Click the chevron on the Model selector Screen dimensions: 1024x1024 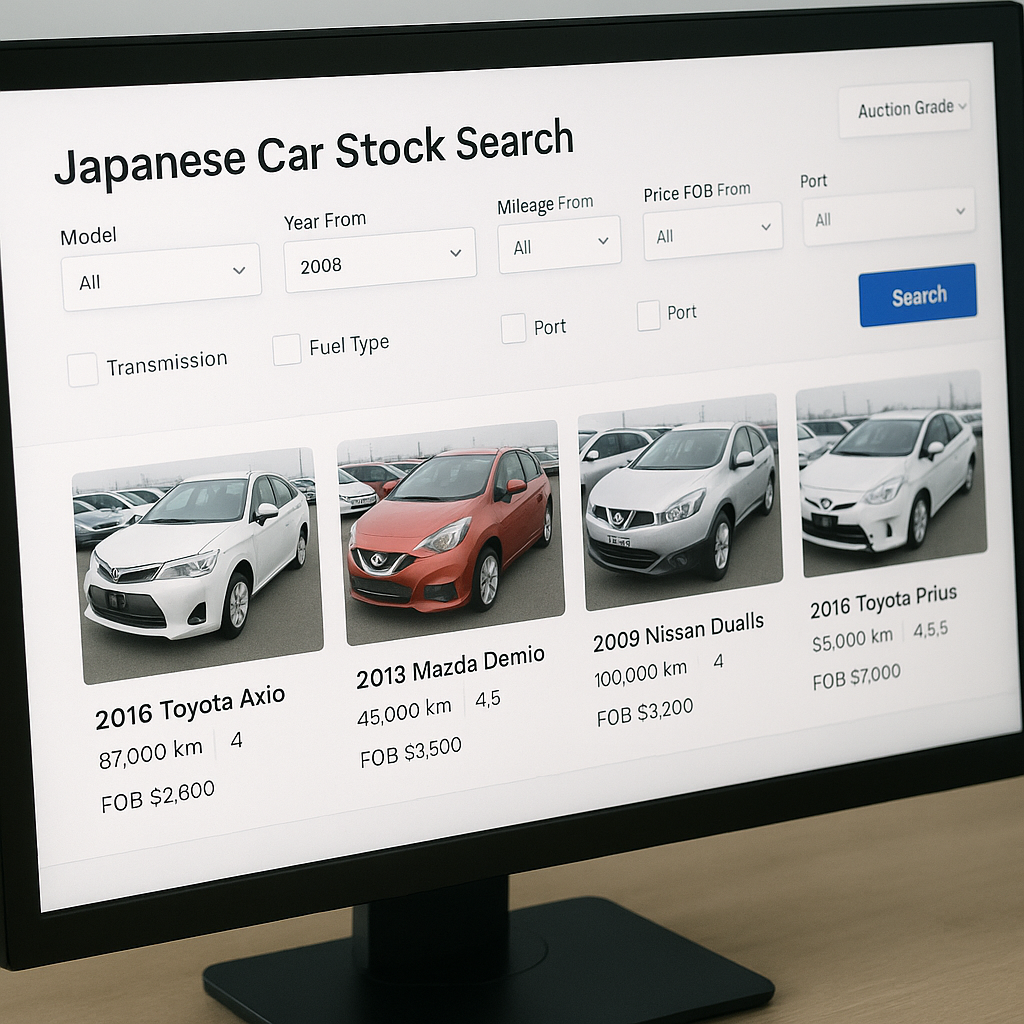point(240,269)
